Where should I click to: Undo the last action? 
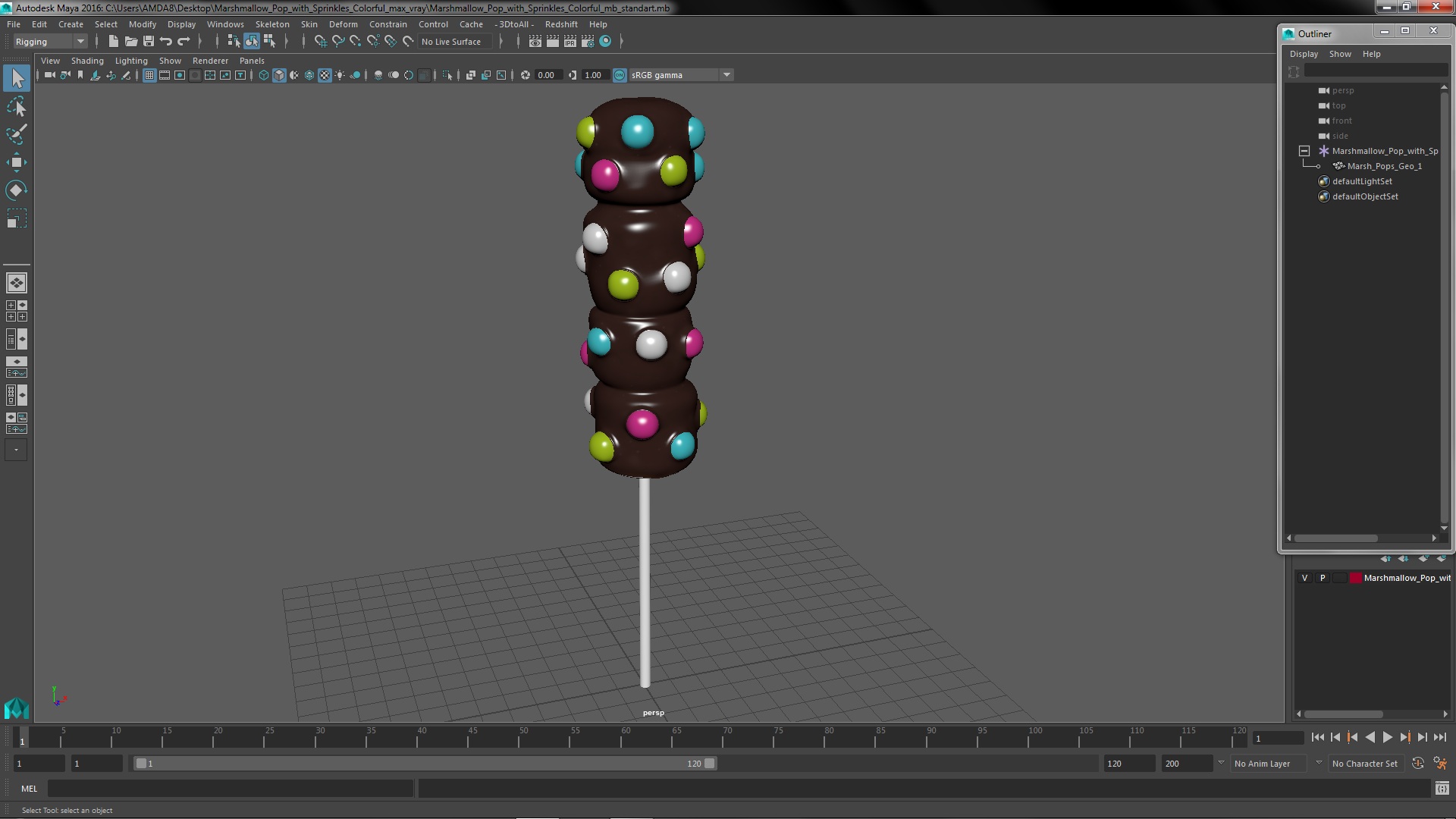tap(166, 42)
